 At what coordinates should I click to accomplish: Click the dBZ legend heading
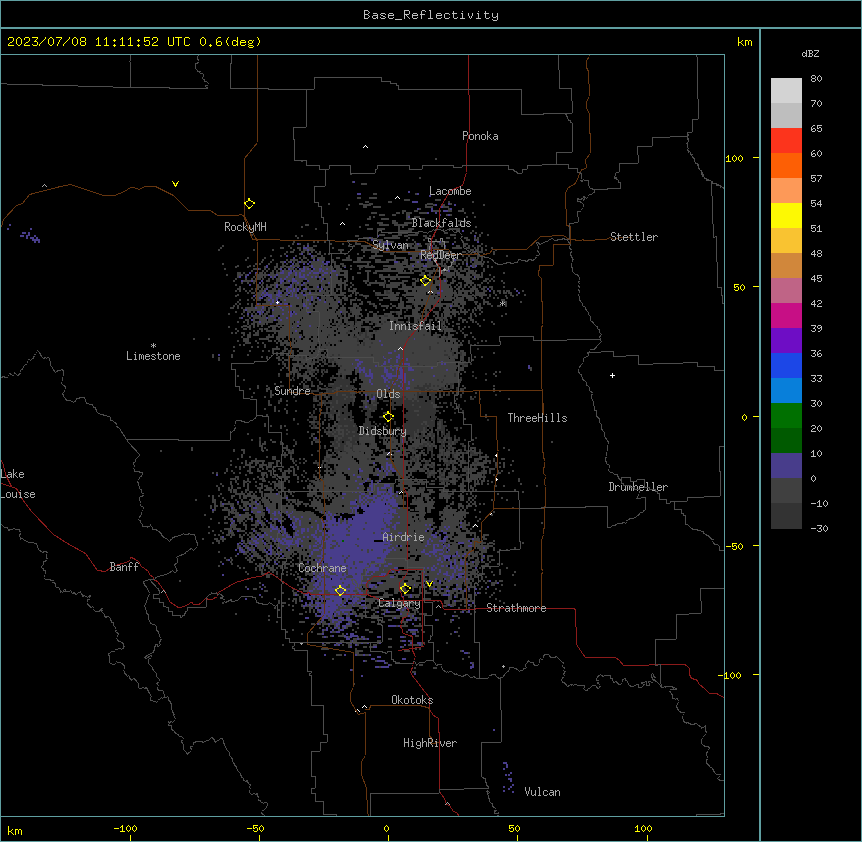[x=810, y=53]
